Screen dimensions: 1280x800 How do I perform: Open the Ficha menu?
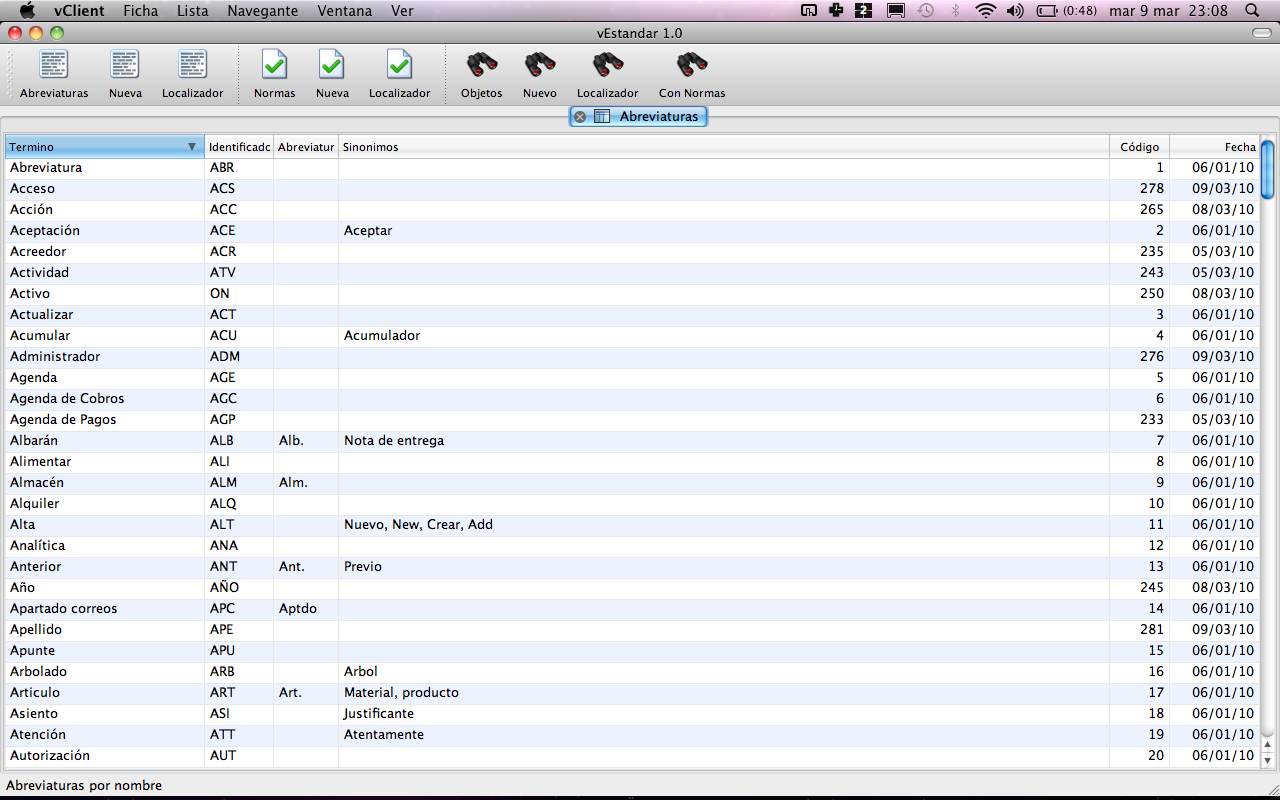(x=141, y=11)
